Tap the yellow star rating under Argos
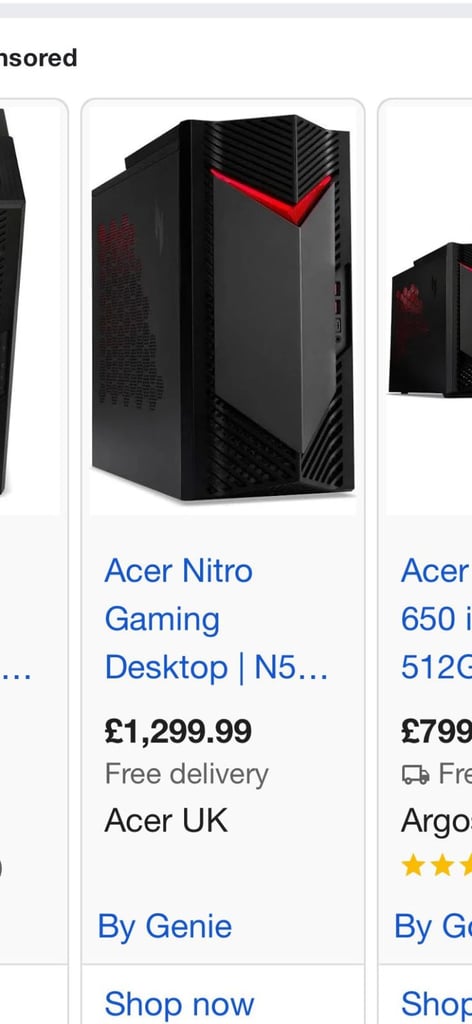Screen dimensions: 472x1024 (x=437, y=866)
